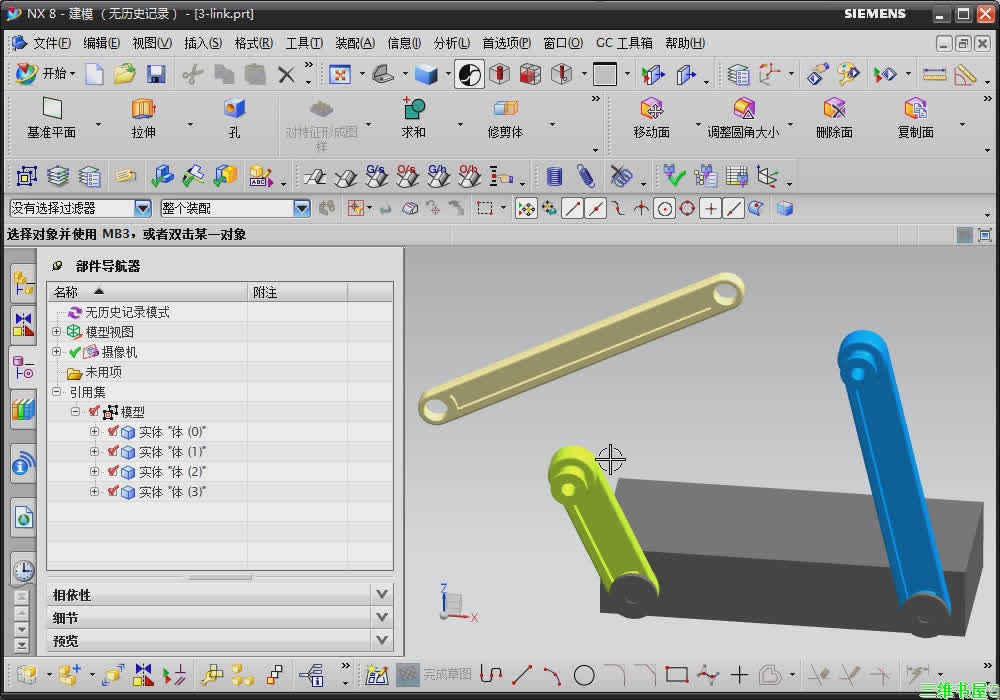Open the 装配(A) menu
Image resolution: width=1000 pixels, height=700 pixels.
point(355,43)
